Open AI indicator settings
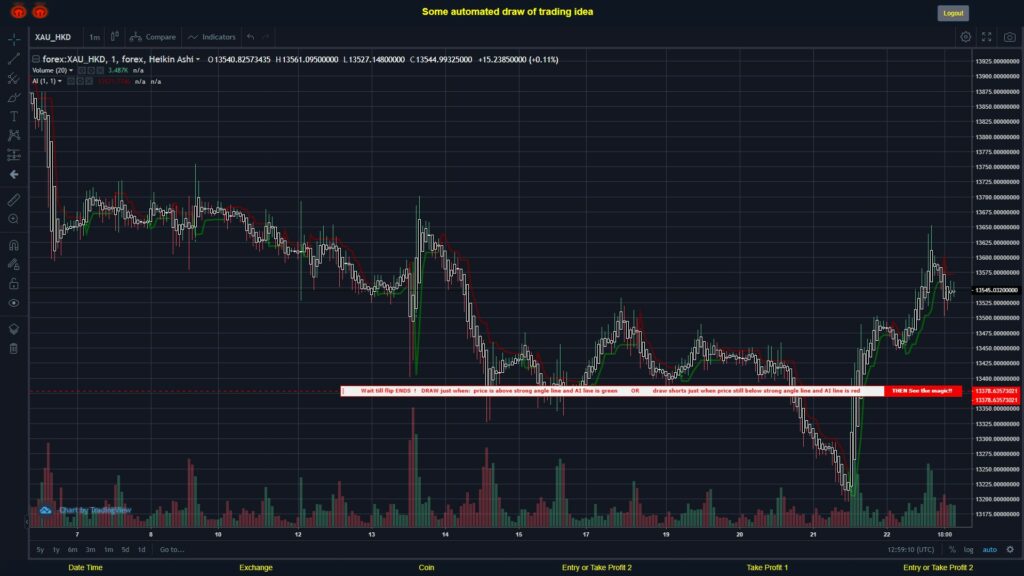 click(80, 82)
